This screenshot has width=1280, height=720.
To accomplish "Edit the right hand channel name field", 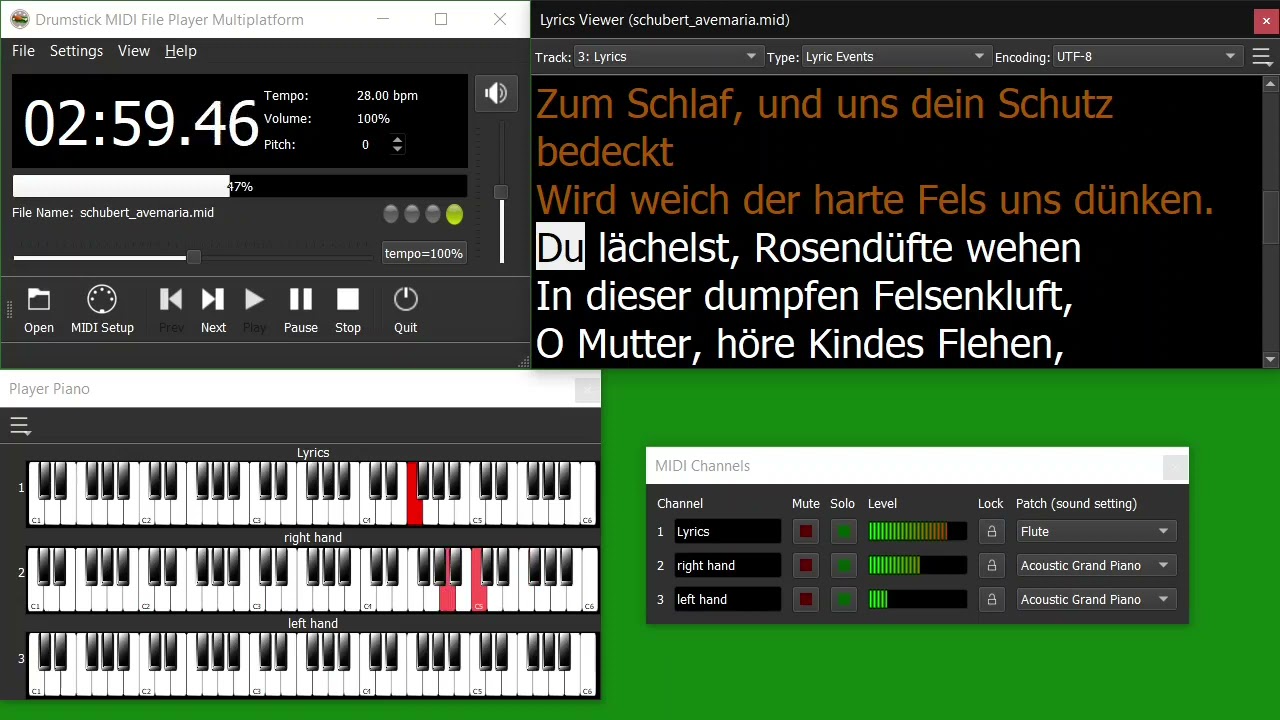I will tap(727, 566).
